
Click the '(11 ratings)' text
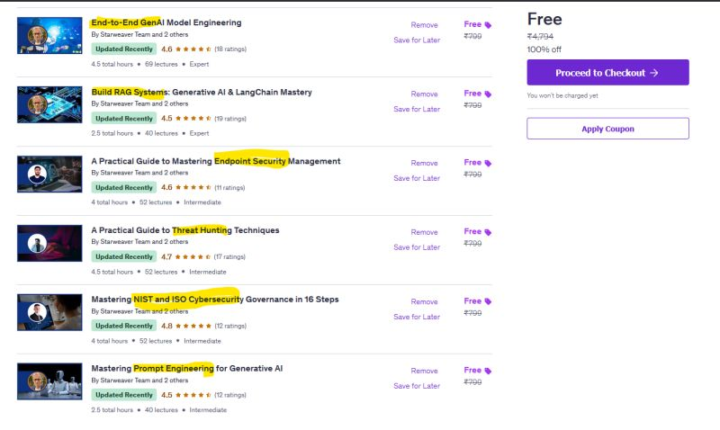pos(230,187)
